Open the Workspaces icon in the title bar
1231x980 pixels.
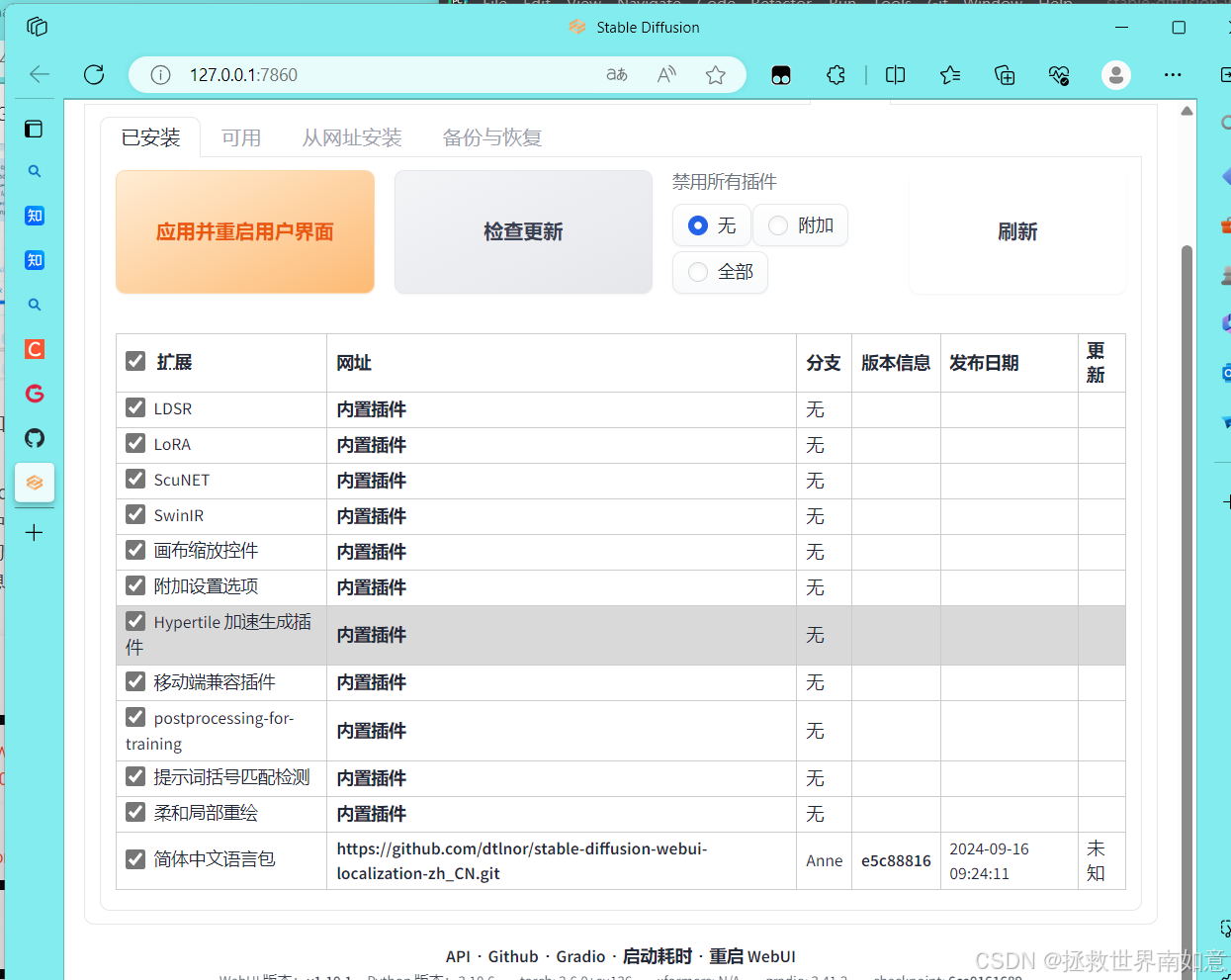(38, 27)
